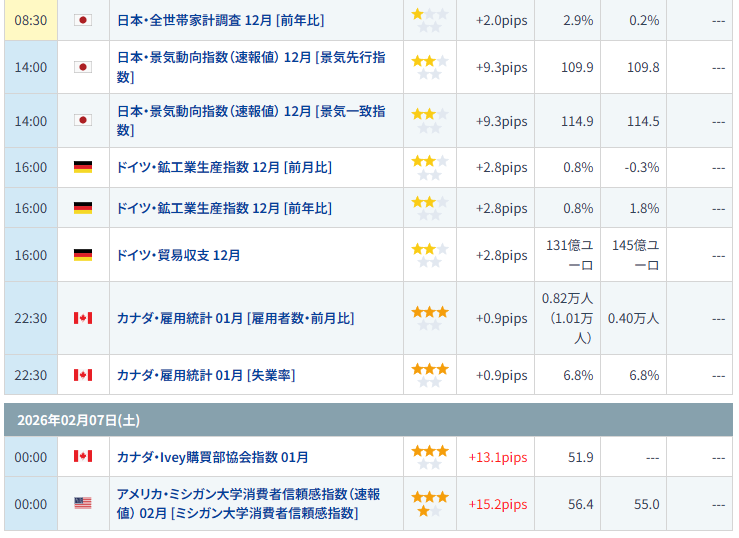Viewport: 739px width, 538px height.
Task: Click the US flag in the ミシガン大学 row
Action: pos(83,504)
